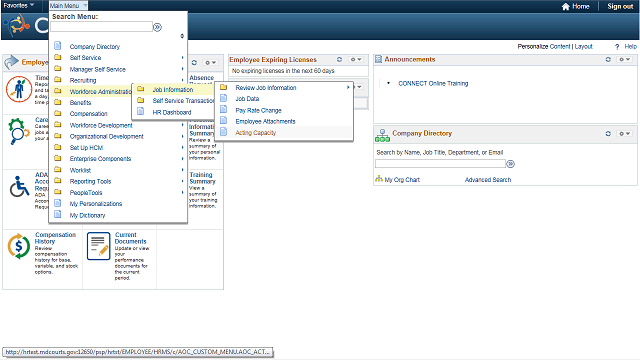Screen dimensions: 640x360
Task: Click the Layout link
Action: [584, 47]
